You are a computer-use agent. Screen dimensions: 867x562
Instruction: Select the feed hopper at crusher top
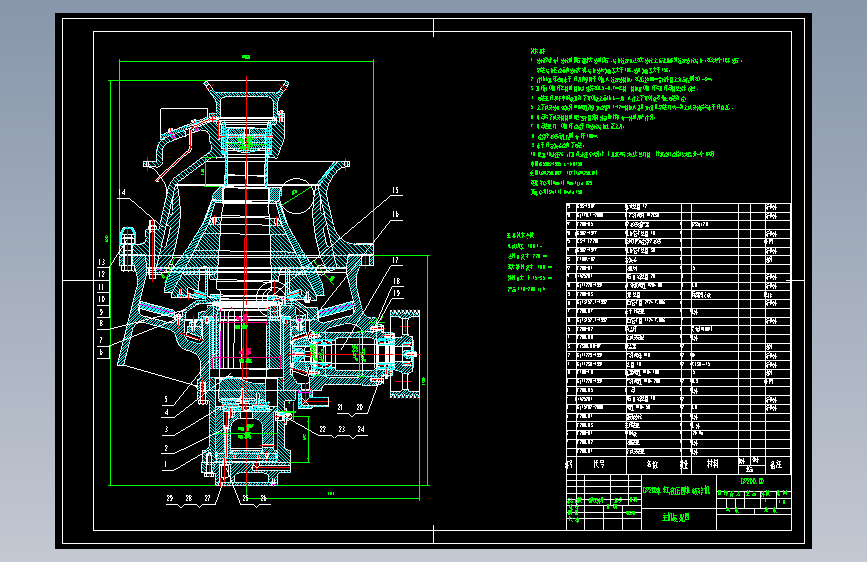pos(247,100)
